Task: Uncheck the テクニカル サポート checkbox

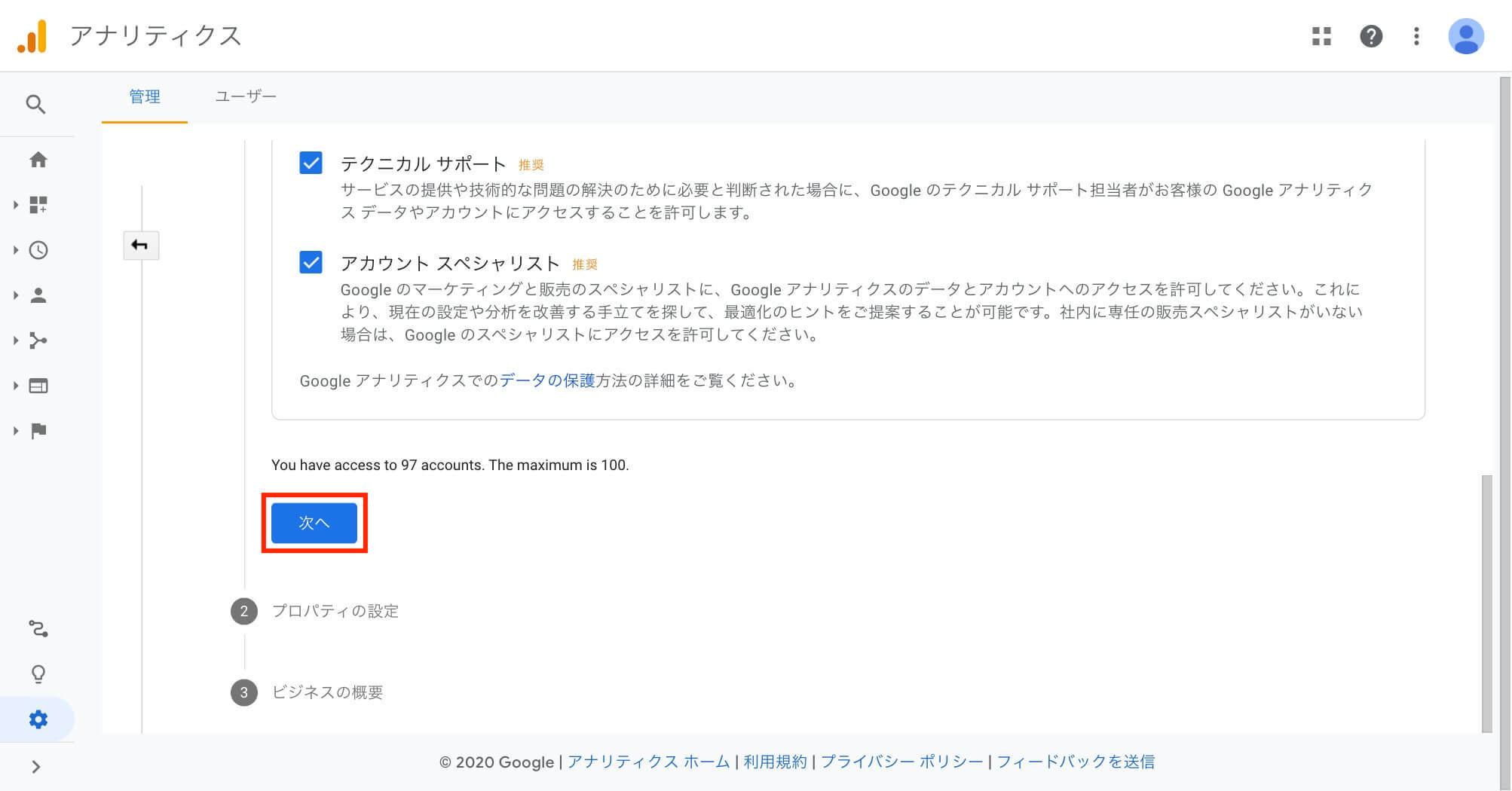Action: 311,163
